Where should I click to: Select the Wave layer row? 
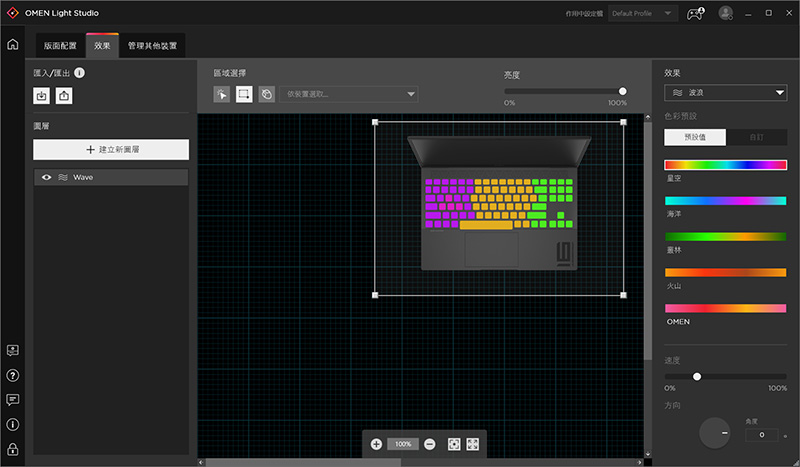111,177
